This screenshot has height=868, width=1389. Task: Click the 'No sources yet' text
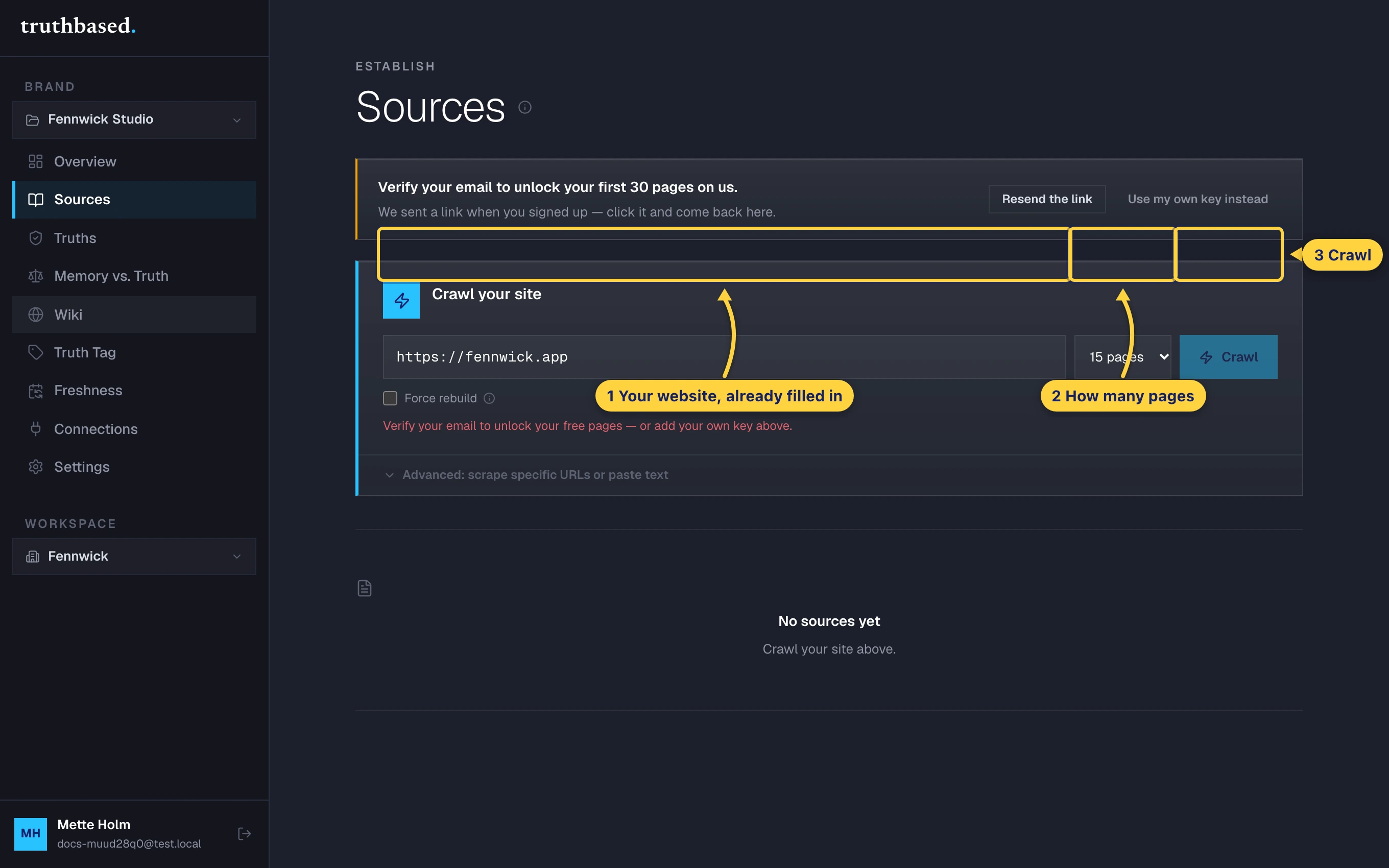[829, 621]
